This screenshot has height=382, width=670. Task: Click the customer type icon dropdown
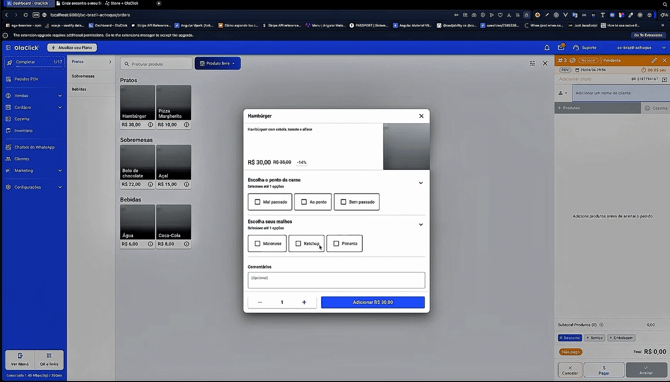[x=563, y=93]
